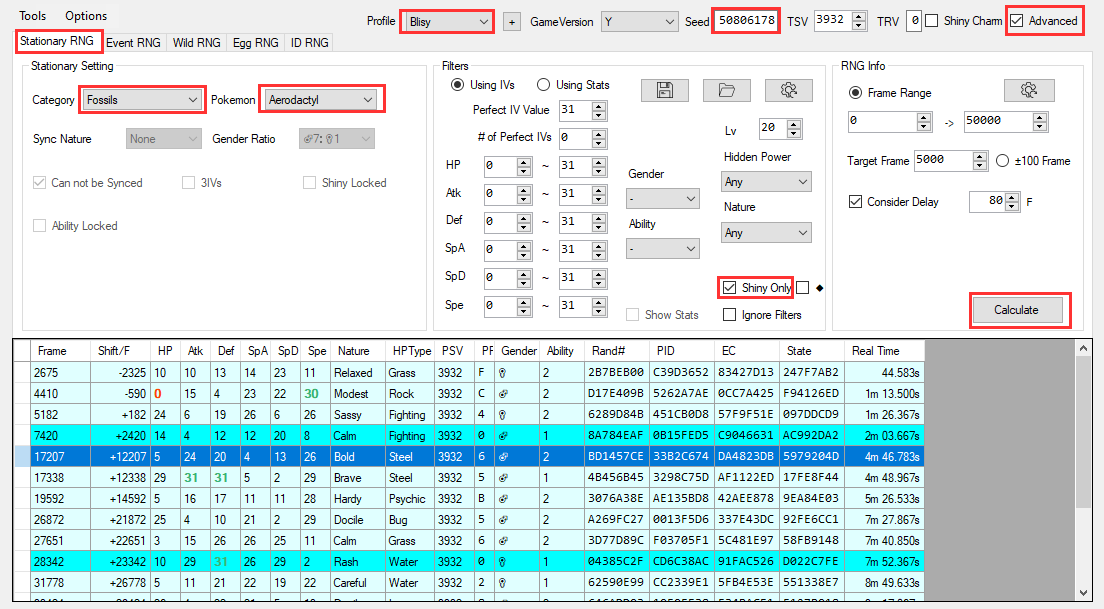The height and width of the screenshot is (609, 1104).
Task: Click the TRV value field
Action: [914, 21]
